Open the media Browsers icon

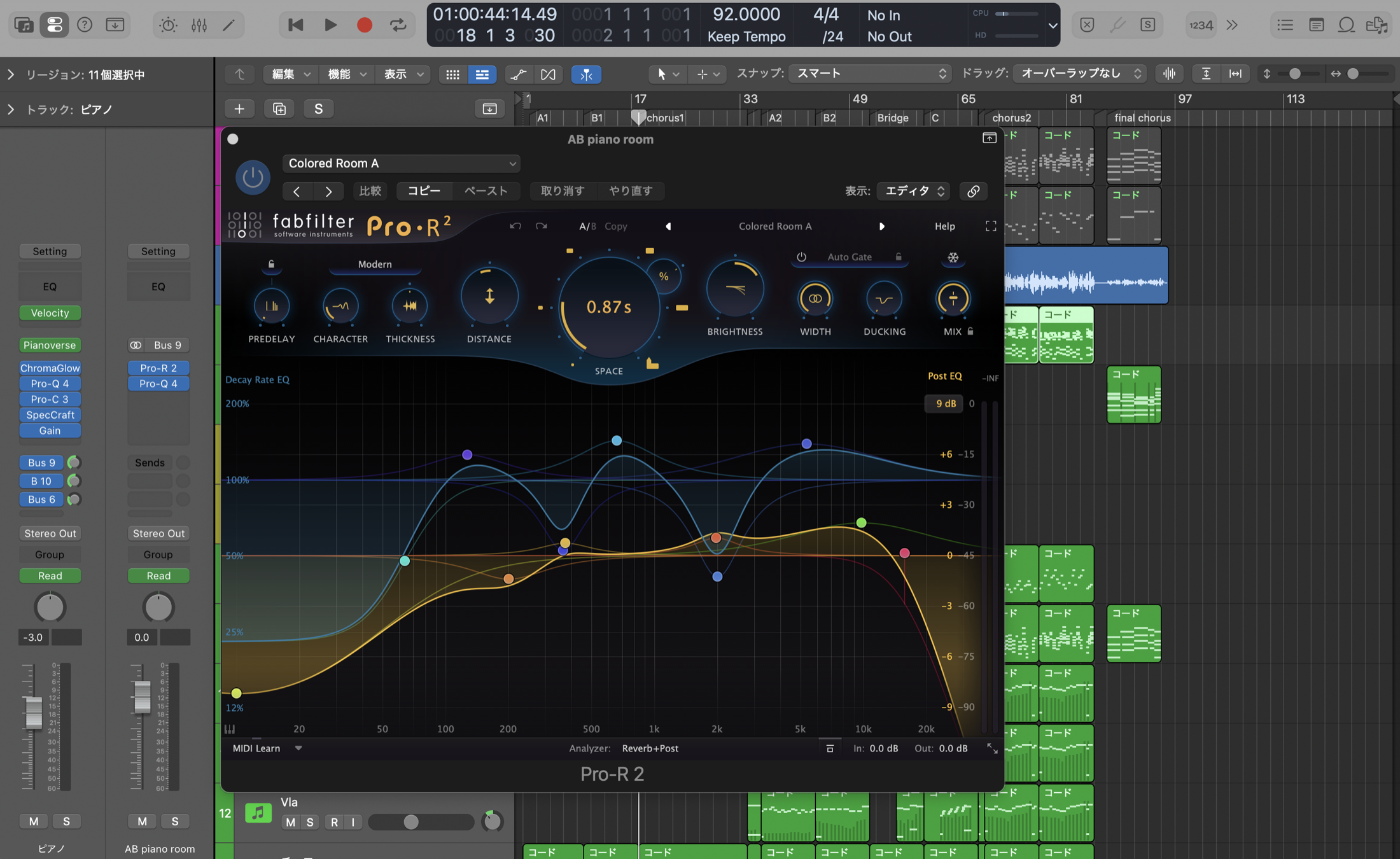(x=1377, y=25)
